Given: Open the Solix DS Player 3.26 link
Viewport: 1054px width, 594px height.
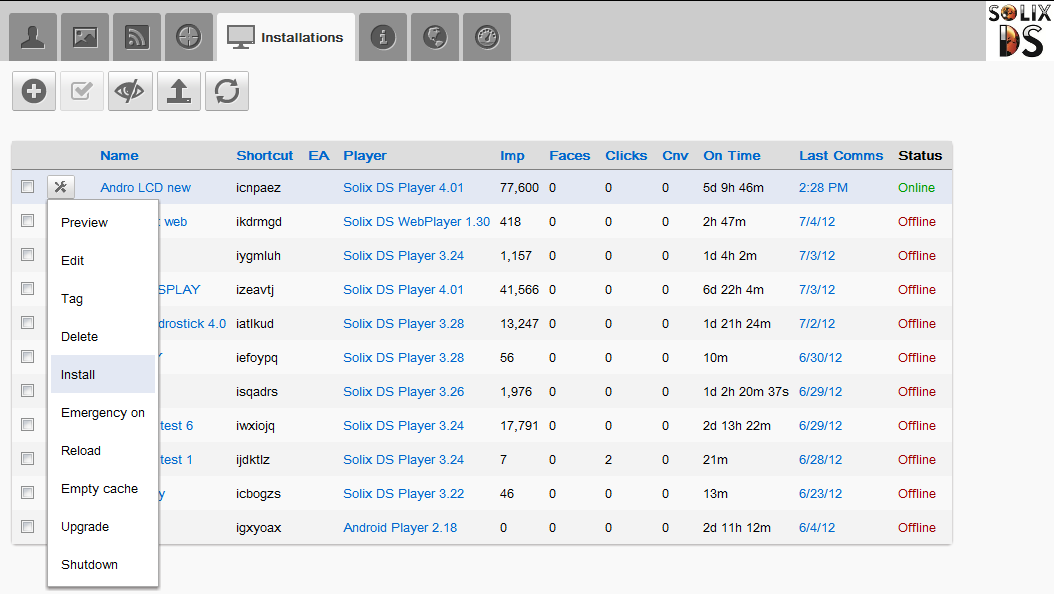Looking at the screenshot, I should point(403,392).
